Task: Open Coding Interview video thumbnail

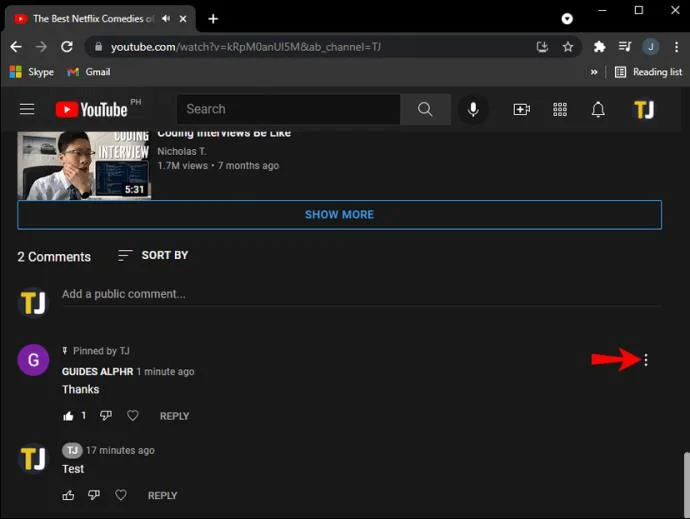Action: (x=84, y=166)
